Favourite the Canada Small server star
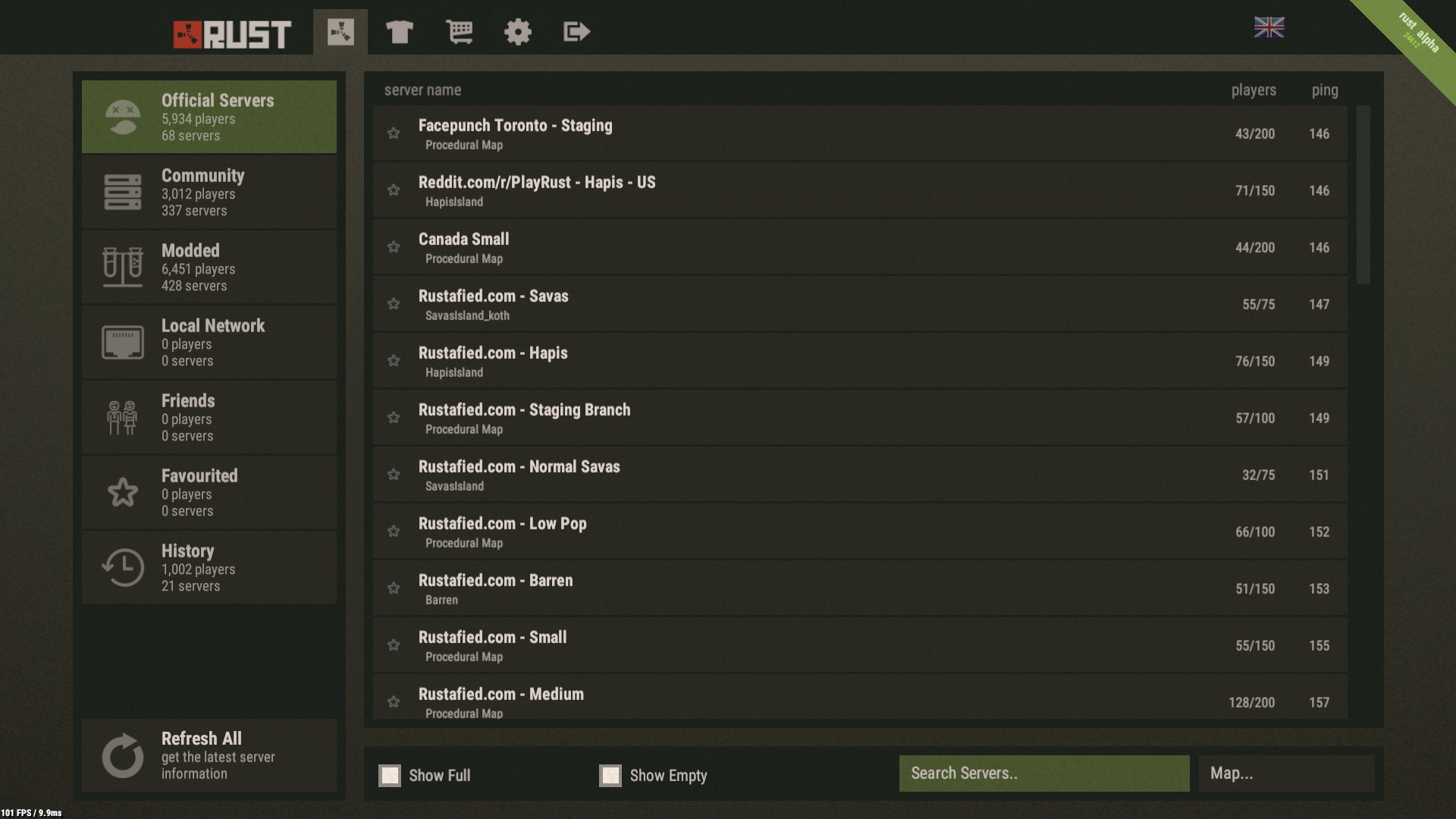This screenshot has height=819, width=1456. [x=394, y=247]
